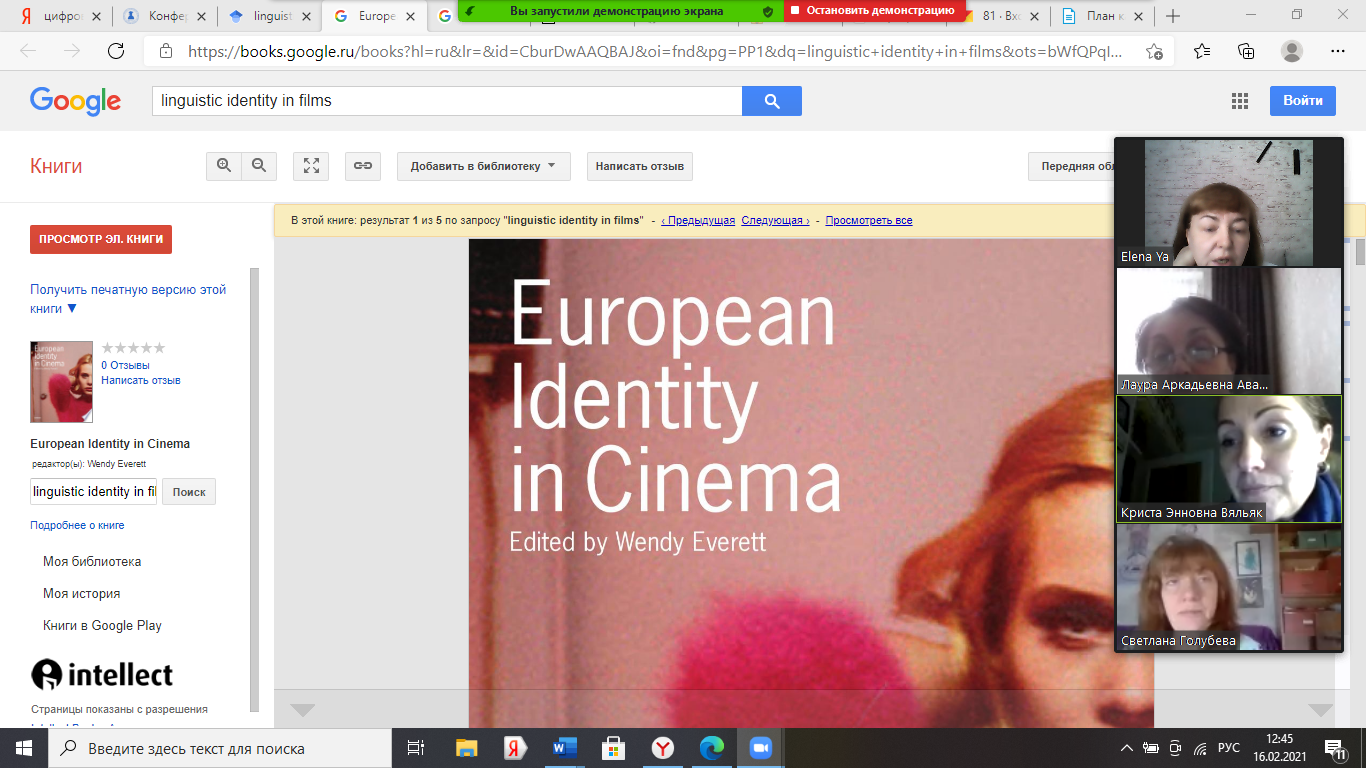The width and height of the screenshot is (1366, 768).
Task: Toggle full screen book view
Action: click(x=311, y=166)
